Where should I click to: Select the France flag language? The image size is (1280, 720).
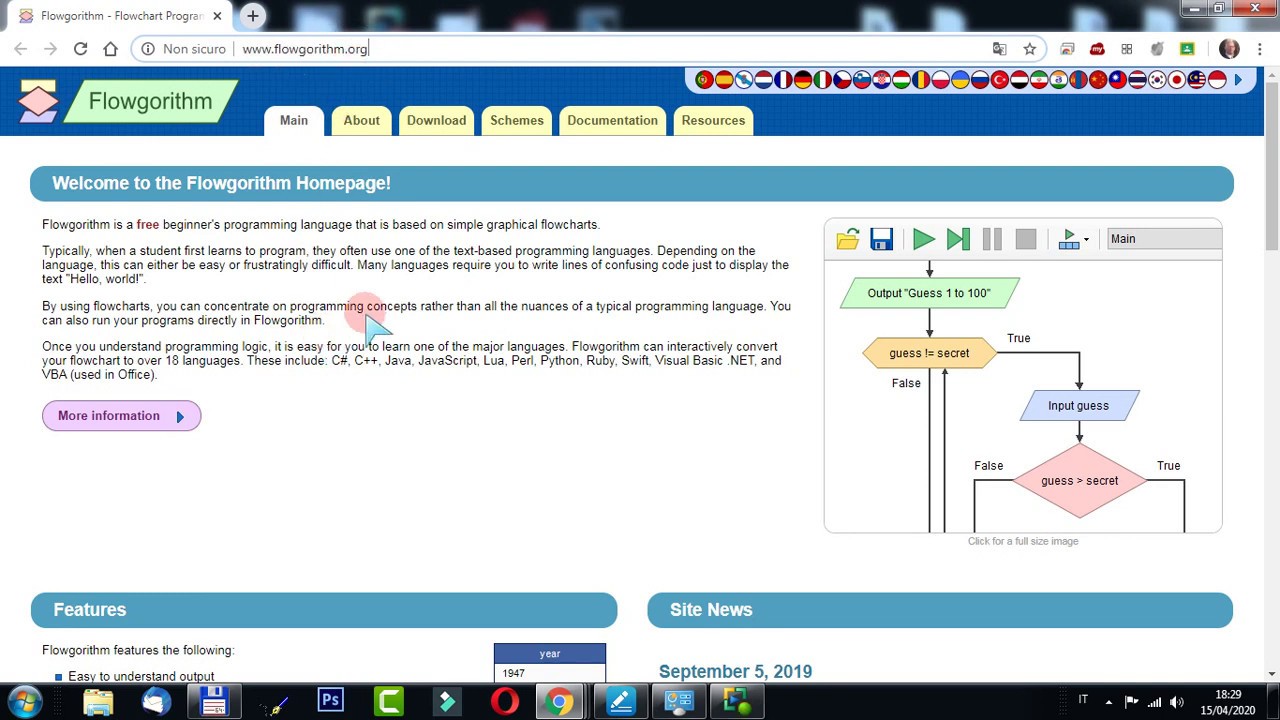[x=783, y=80]
